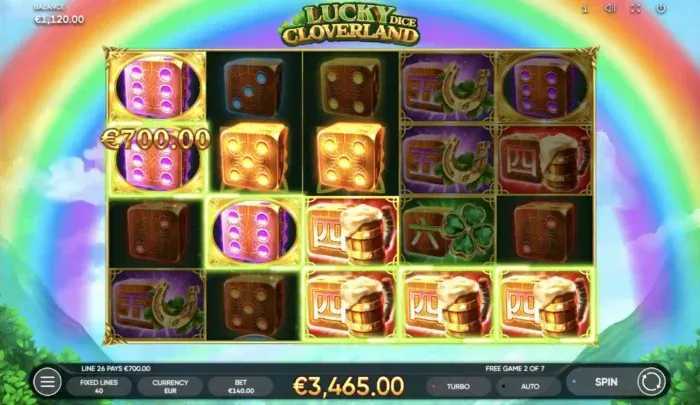Click the bottom-left horseshoe symbol tile
The height and width of the screenshot is (405, 700).
pos(157,305)
